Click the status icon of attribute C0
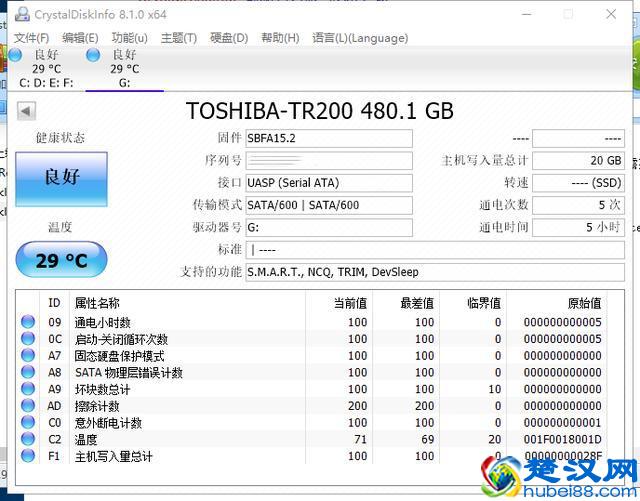640x501 pixels. (28, 422)
